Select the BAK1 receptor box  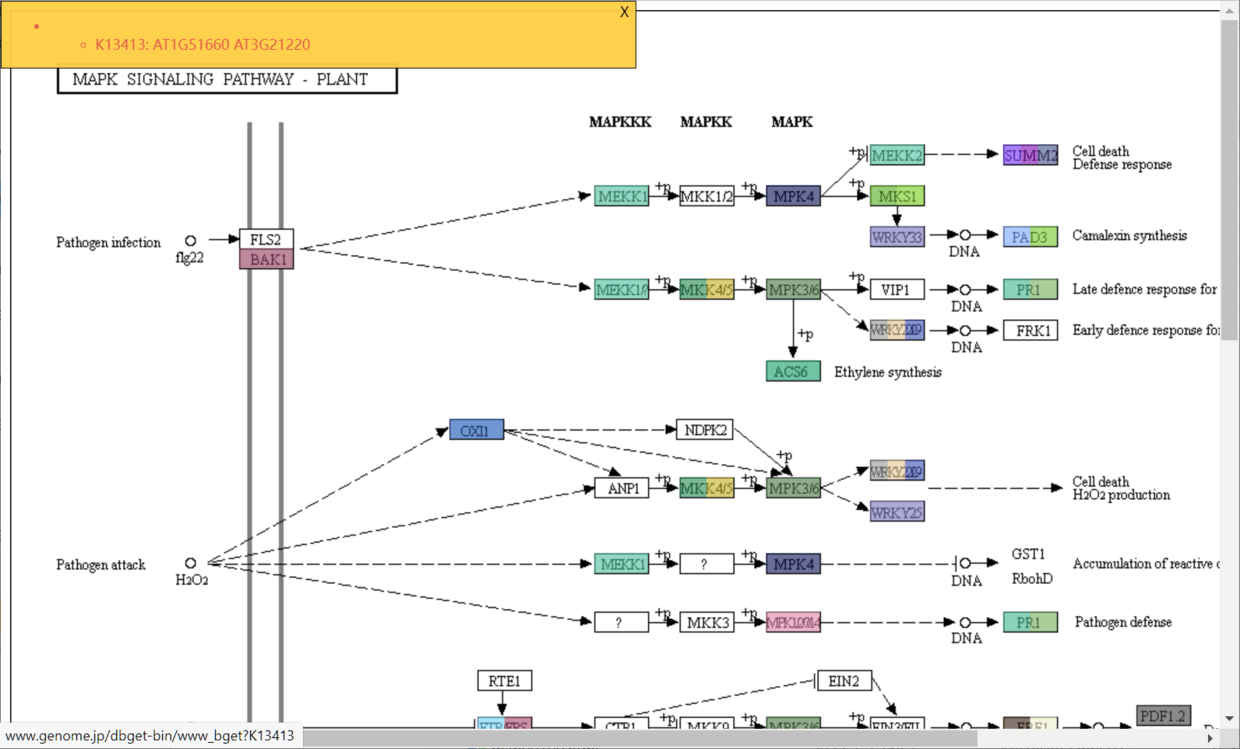(266, 259)
